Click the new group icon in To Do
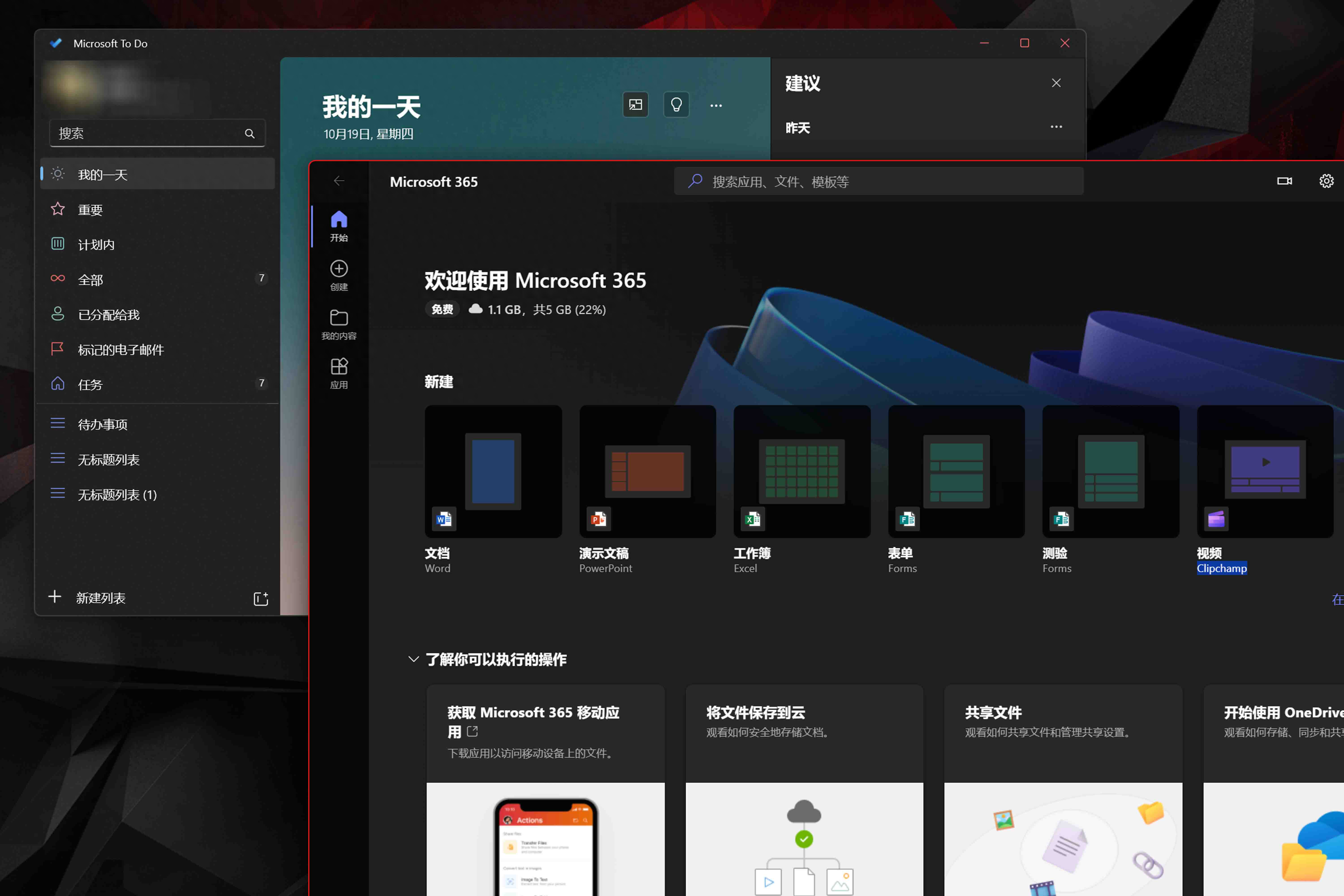Screen dimensions: 1344x896 (x=260, y=598)
